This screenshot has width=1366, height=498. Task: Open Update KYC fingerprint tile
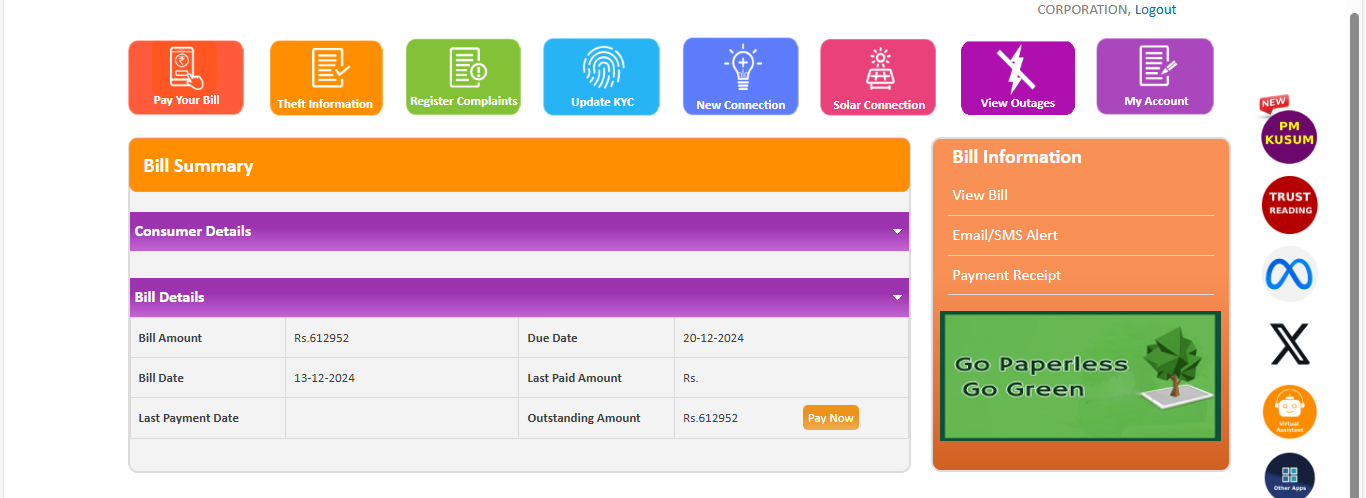click(x=601, y=77)
